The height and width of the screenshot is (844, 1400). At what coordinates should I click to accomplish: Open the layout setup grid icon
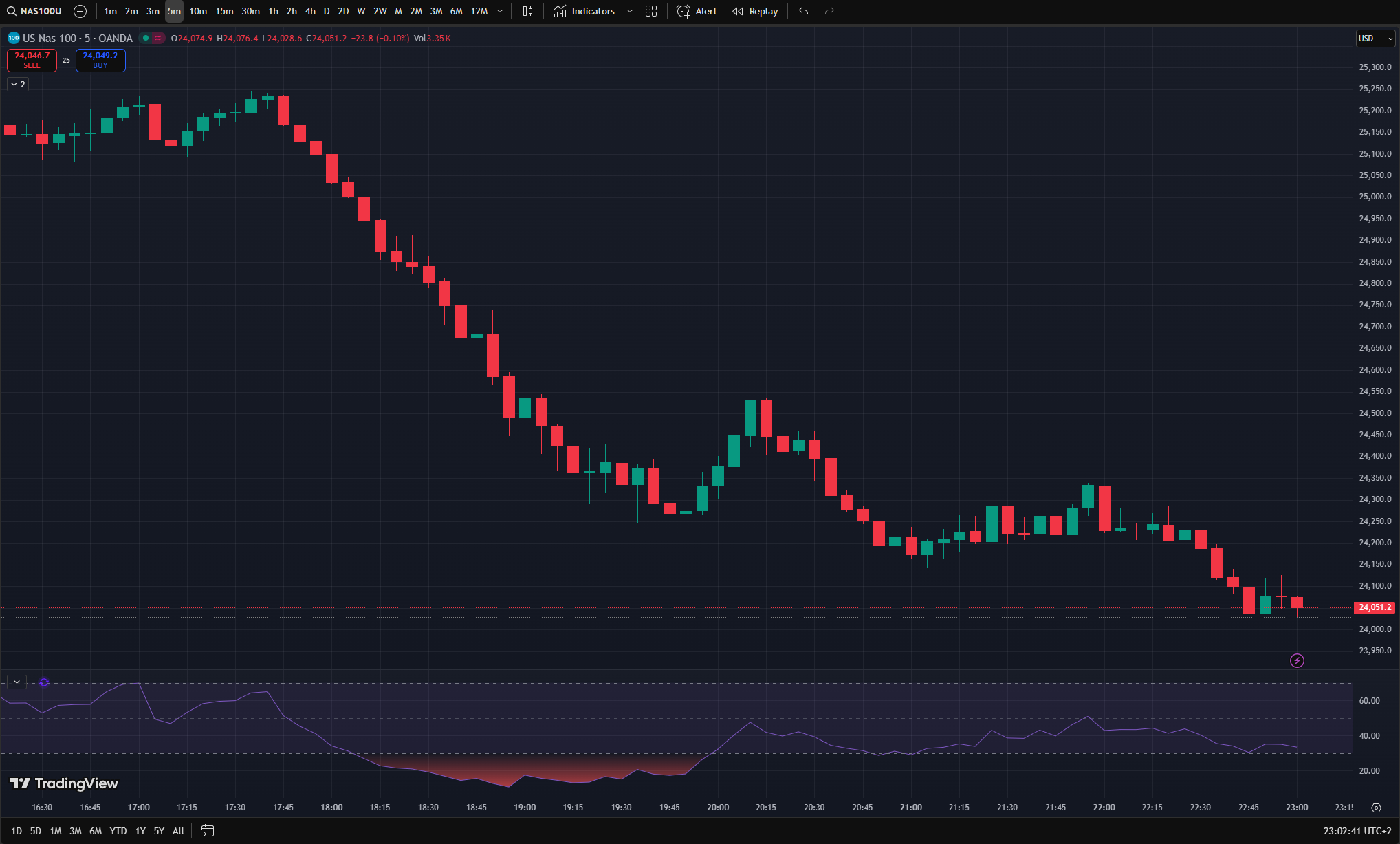click(651, 11)
